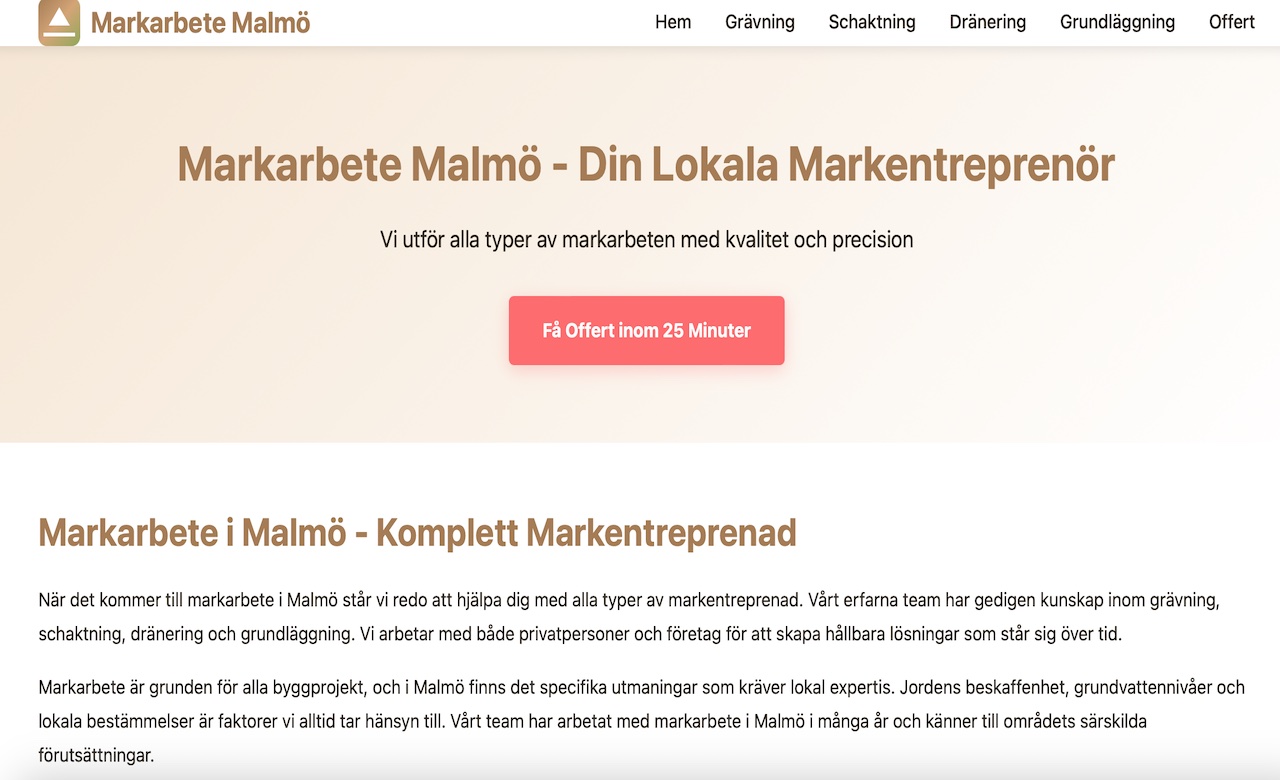Click the main hero heading text

pos(645,164)
